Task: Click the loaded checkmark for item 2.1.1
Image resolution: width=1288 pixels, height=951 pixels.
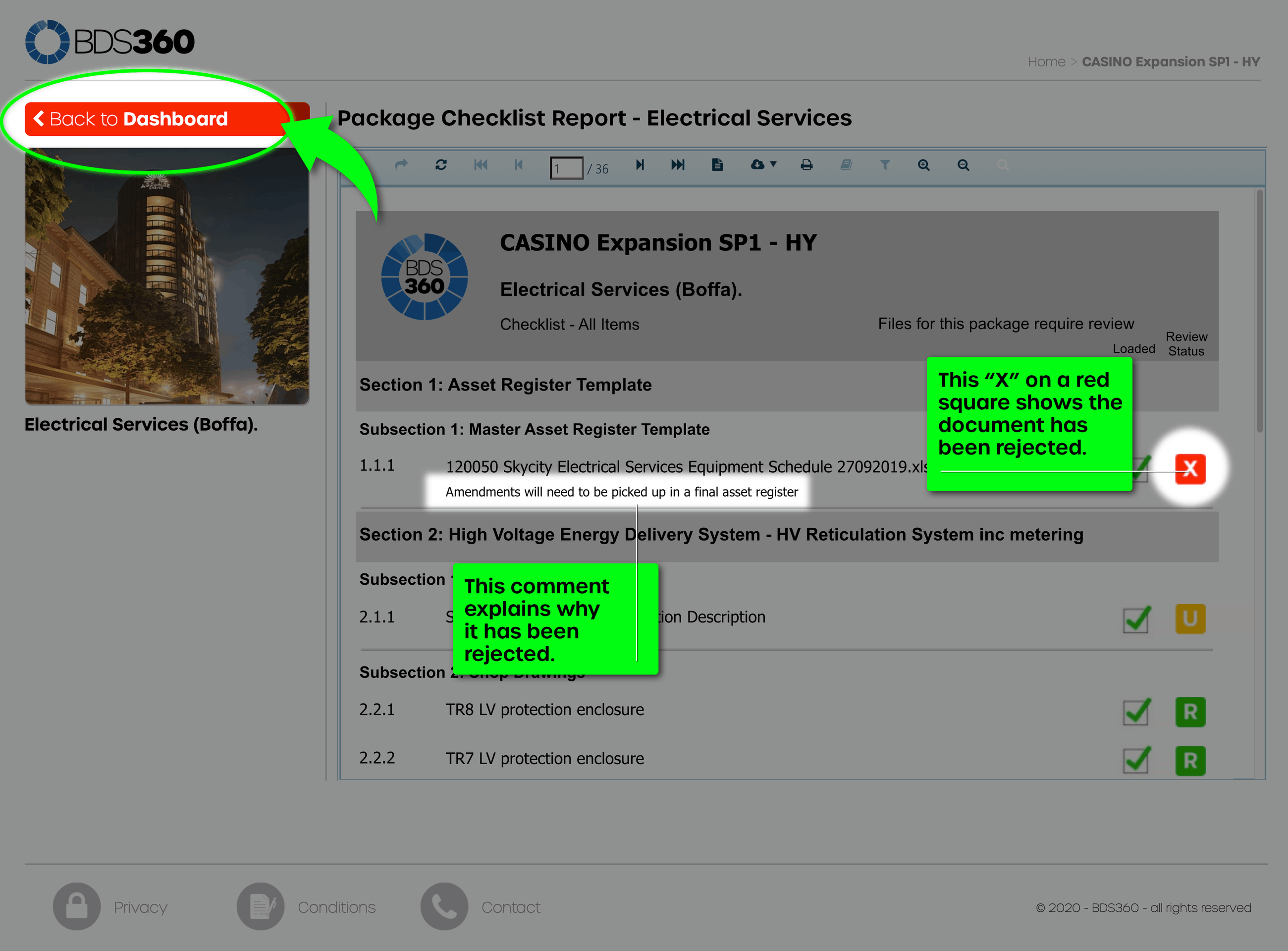Action: [x=1135, y=620]
